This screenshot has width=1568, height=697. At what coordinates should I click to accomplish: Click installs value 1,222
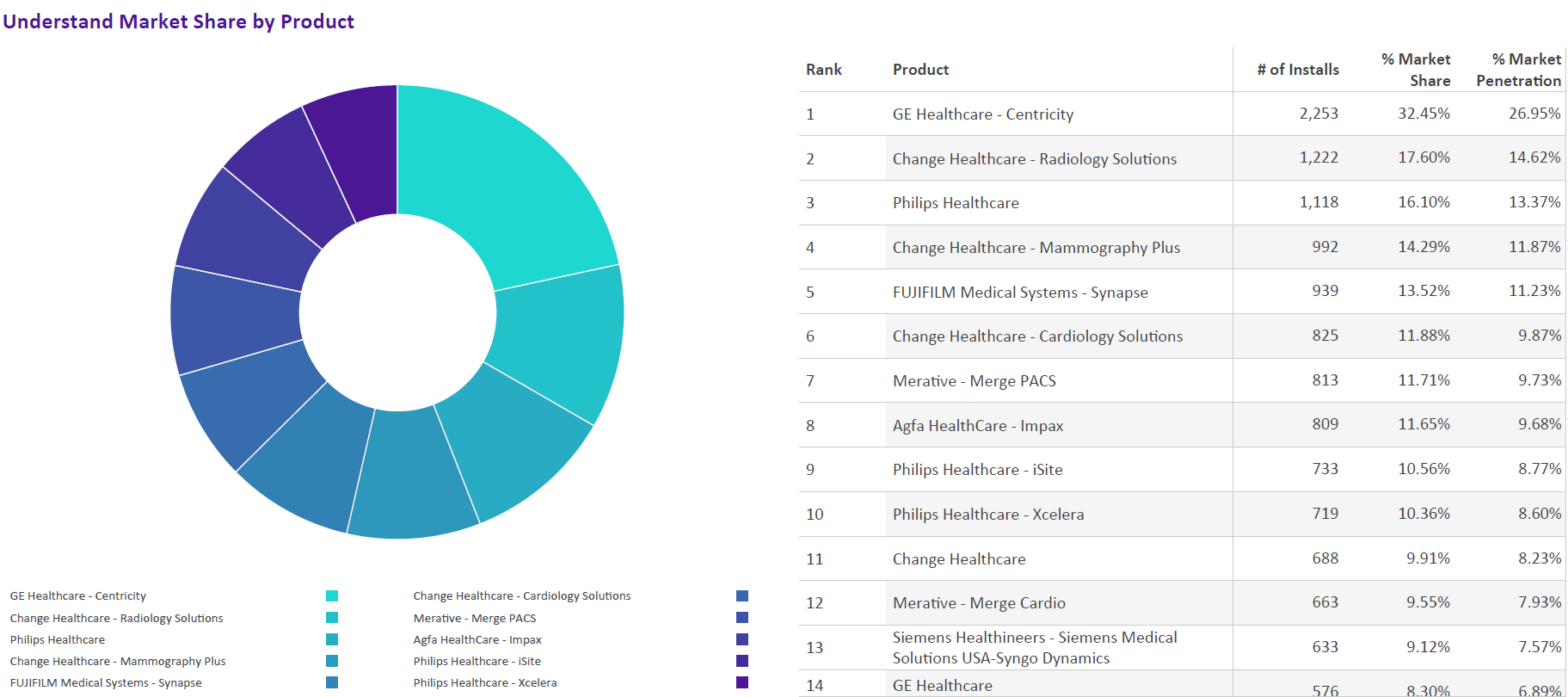[x=1319, y=158]
